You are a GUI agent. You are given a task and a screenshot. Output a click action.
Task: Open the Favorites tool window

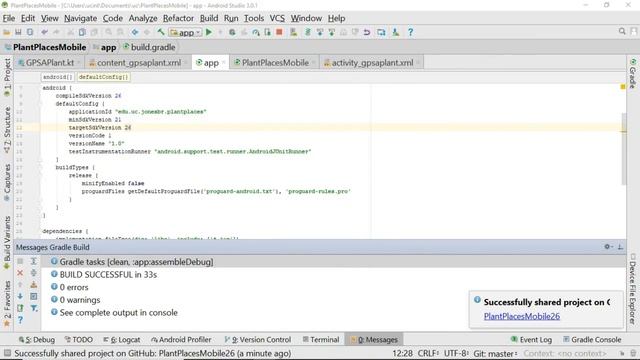(7, 304)
